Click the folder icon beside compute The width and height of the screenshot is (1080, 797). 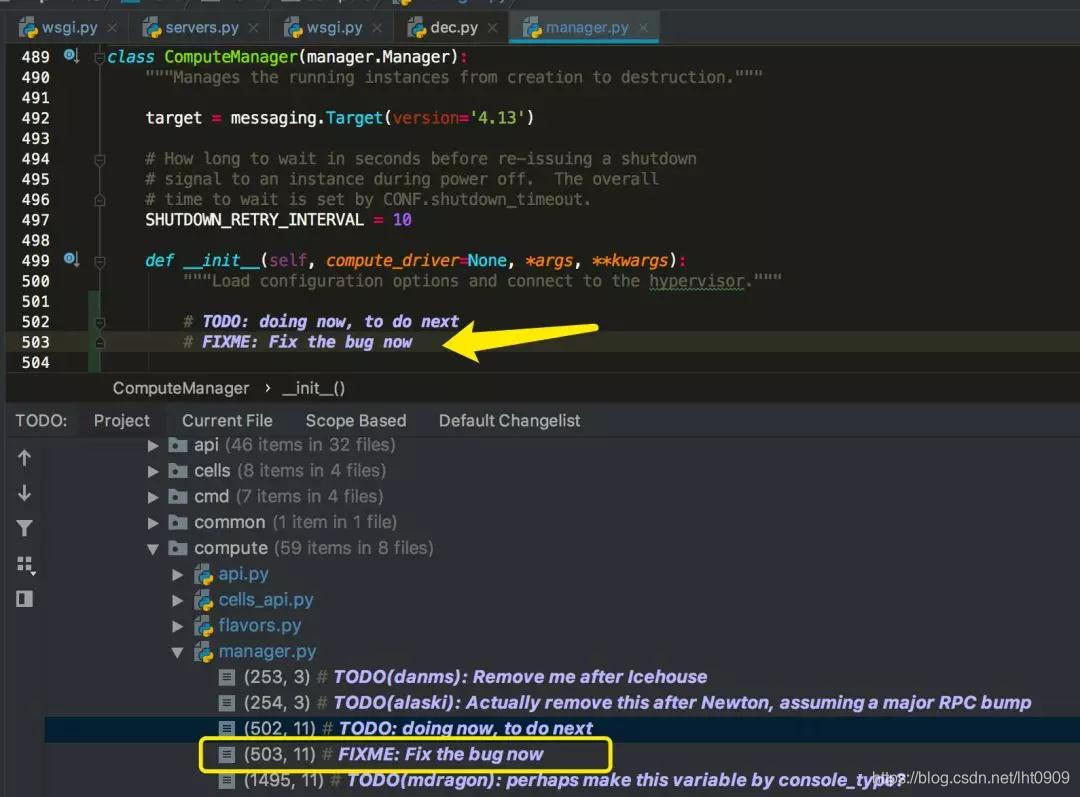coord(178,548)
